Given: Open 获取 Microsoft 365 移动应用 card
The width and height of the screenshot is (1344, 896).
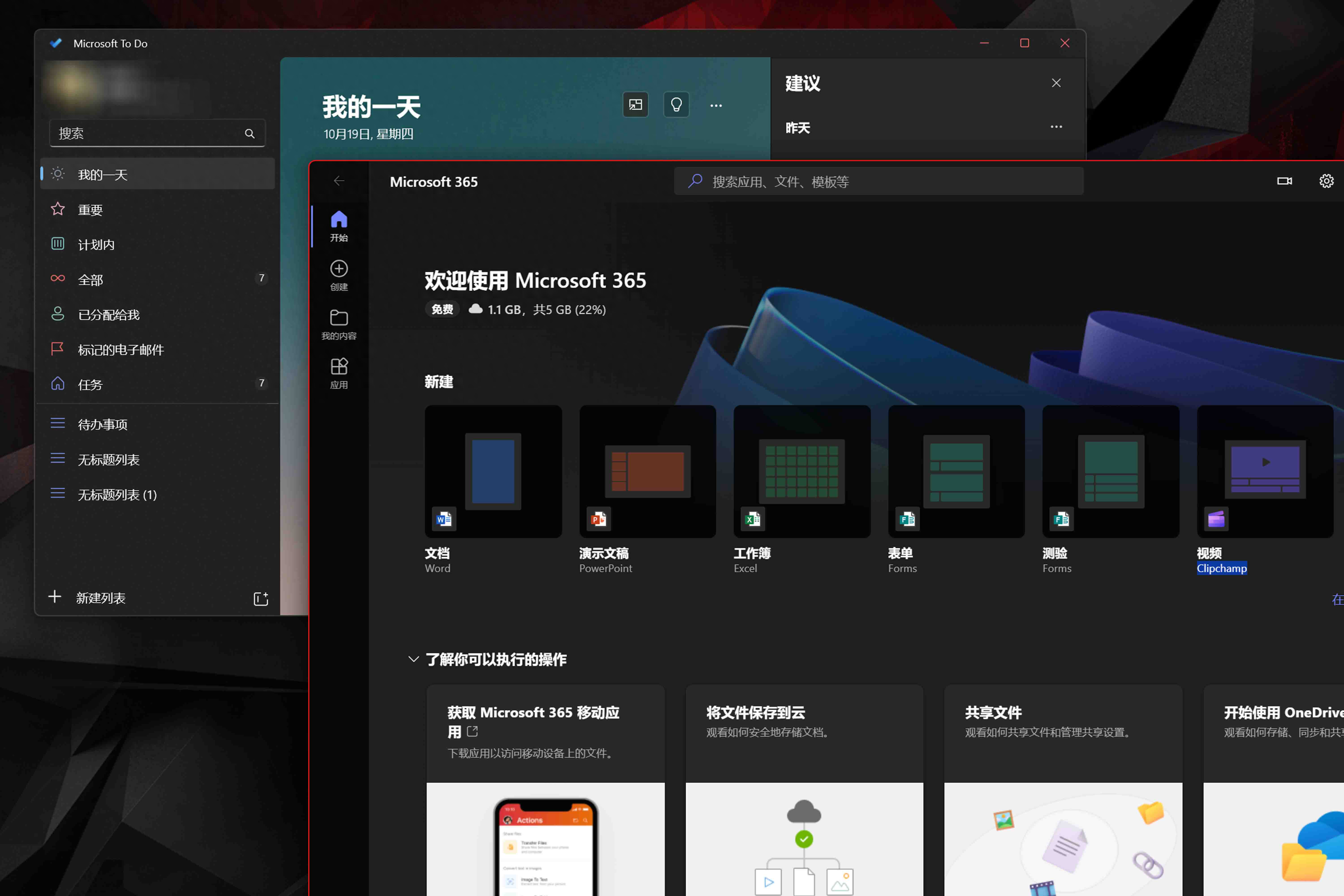Looking at the screenshot, I should pos(545,790).
